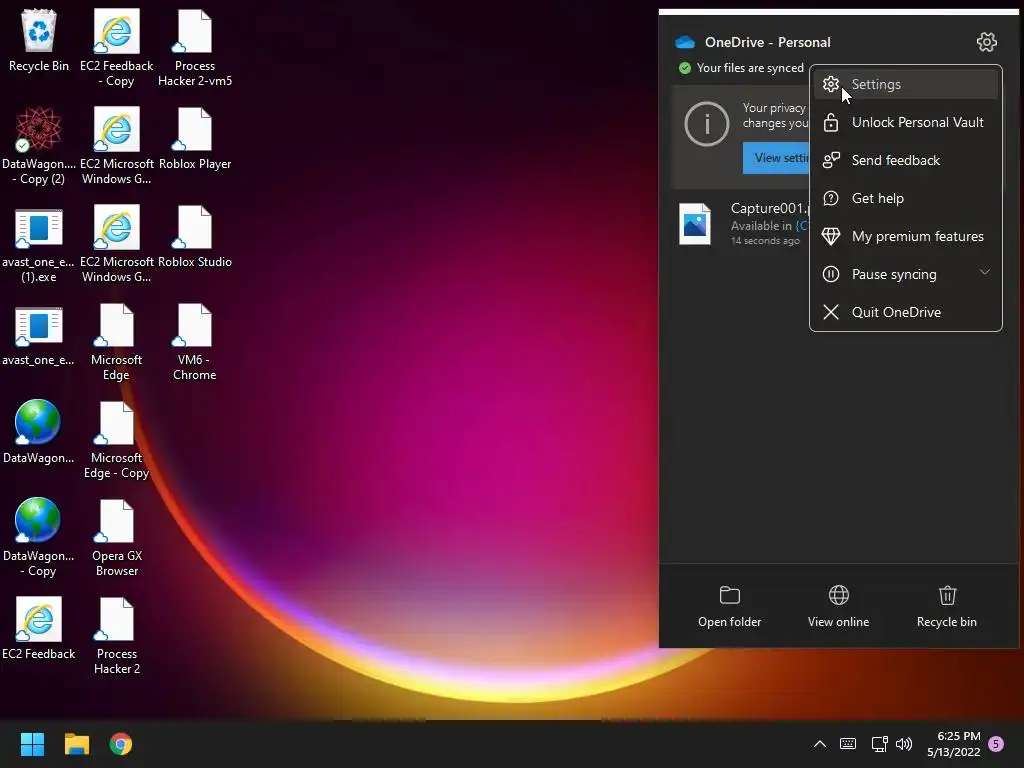Screen dimensions: 1024x768
Task: Open the Windows Start button
Action: 32,744
